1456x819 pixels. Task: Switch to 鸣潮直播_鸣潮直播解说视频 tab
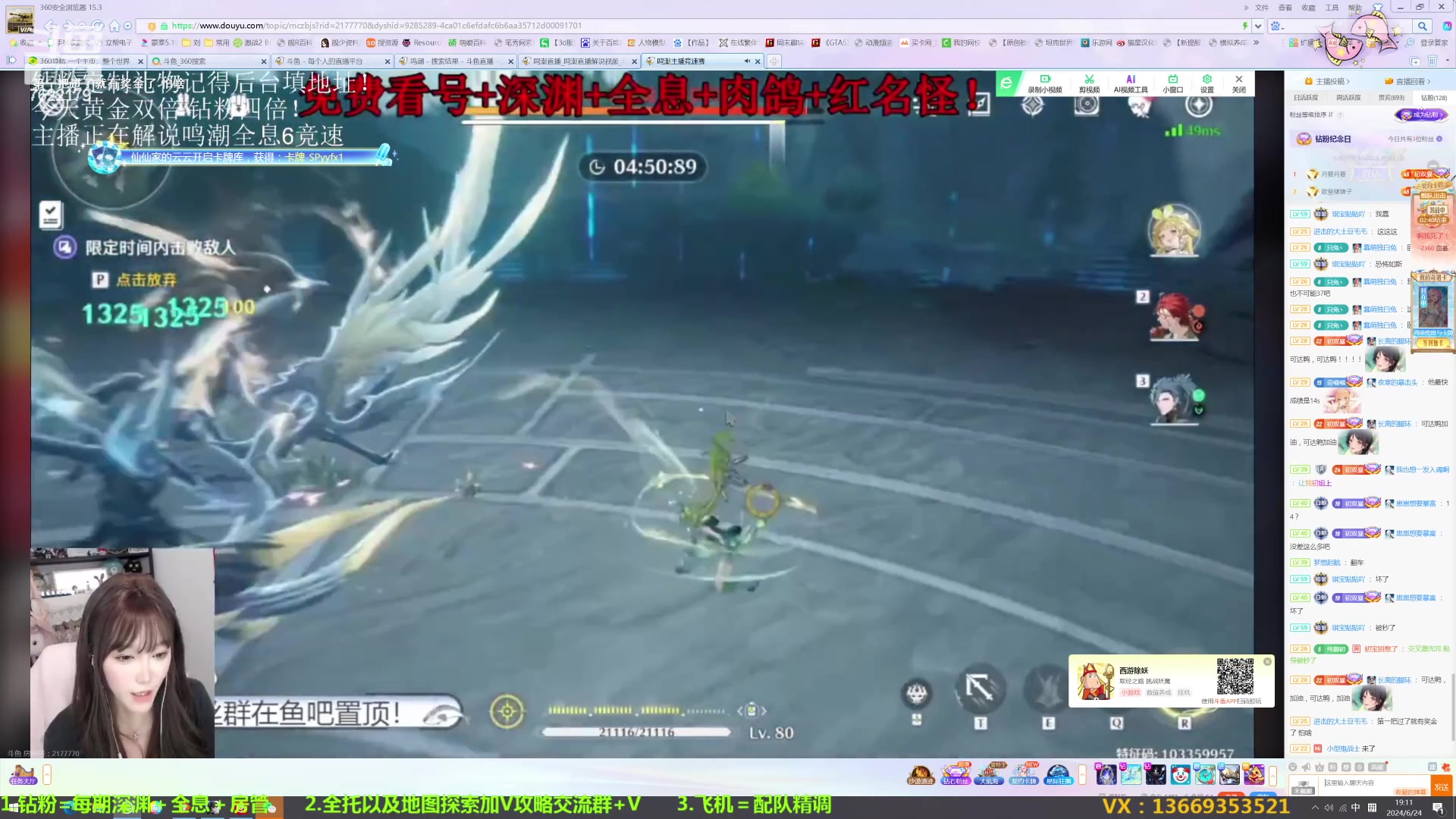pos(579,61)
